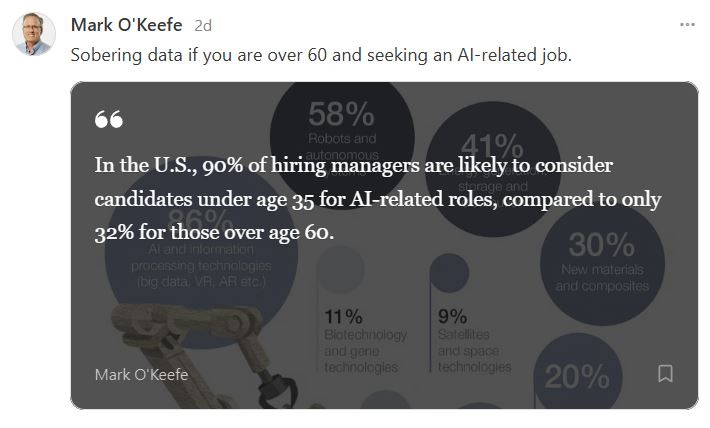Click the 2d post timestamp

click(203, 26)
